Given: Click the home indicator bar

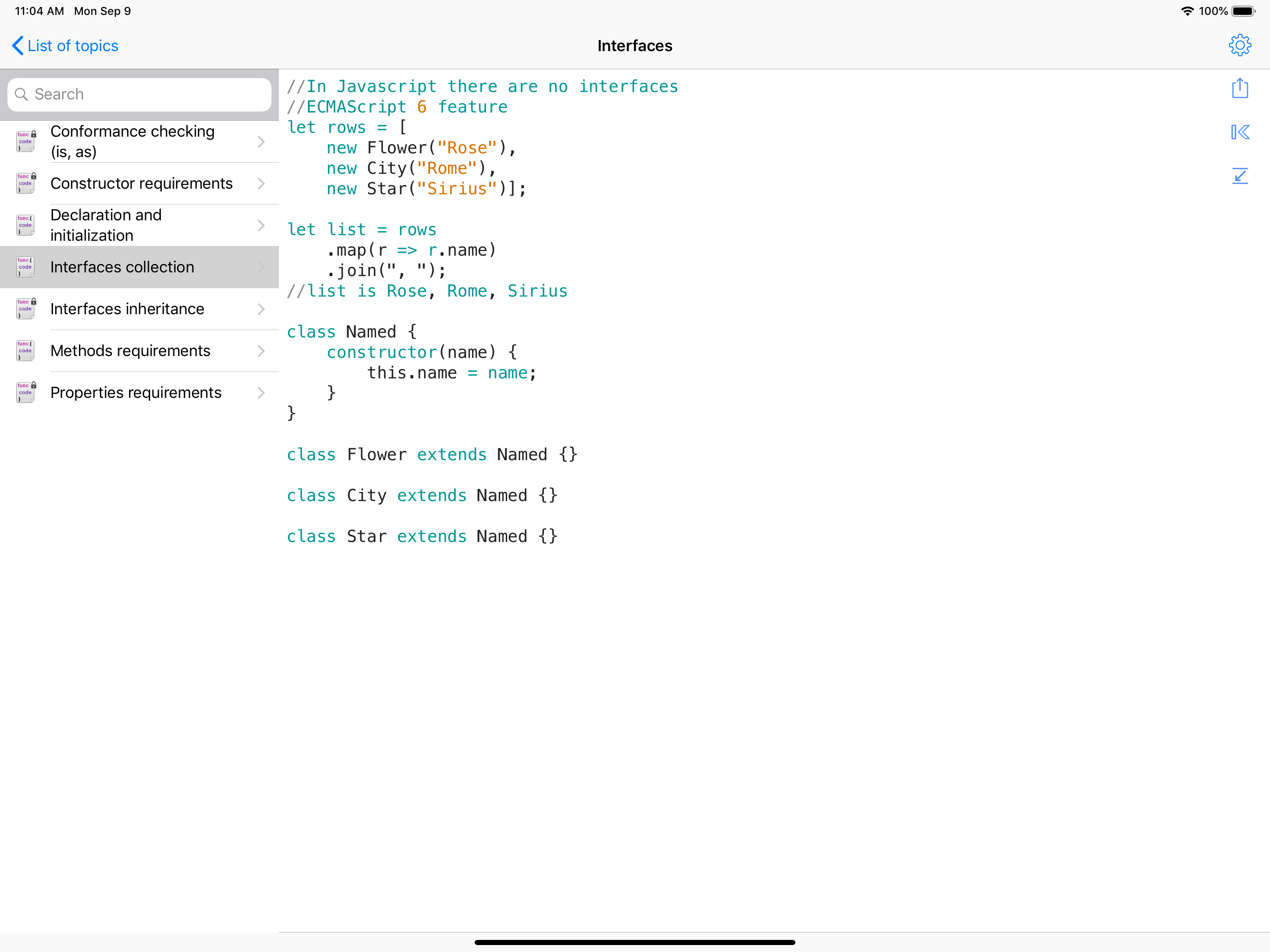Looking at the screenshot, I should (x=635, y=942).
